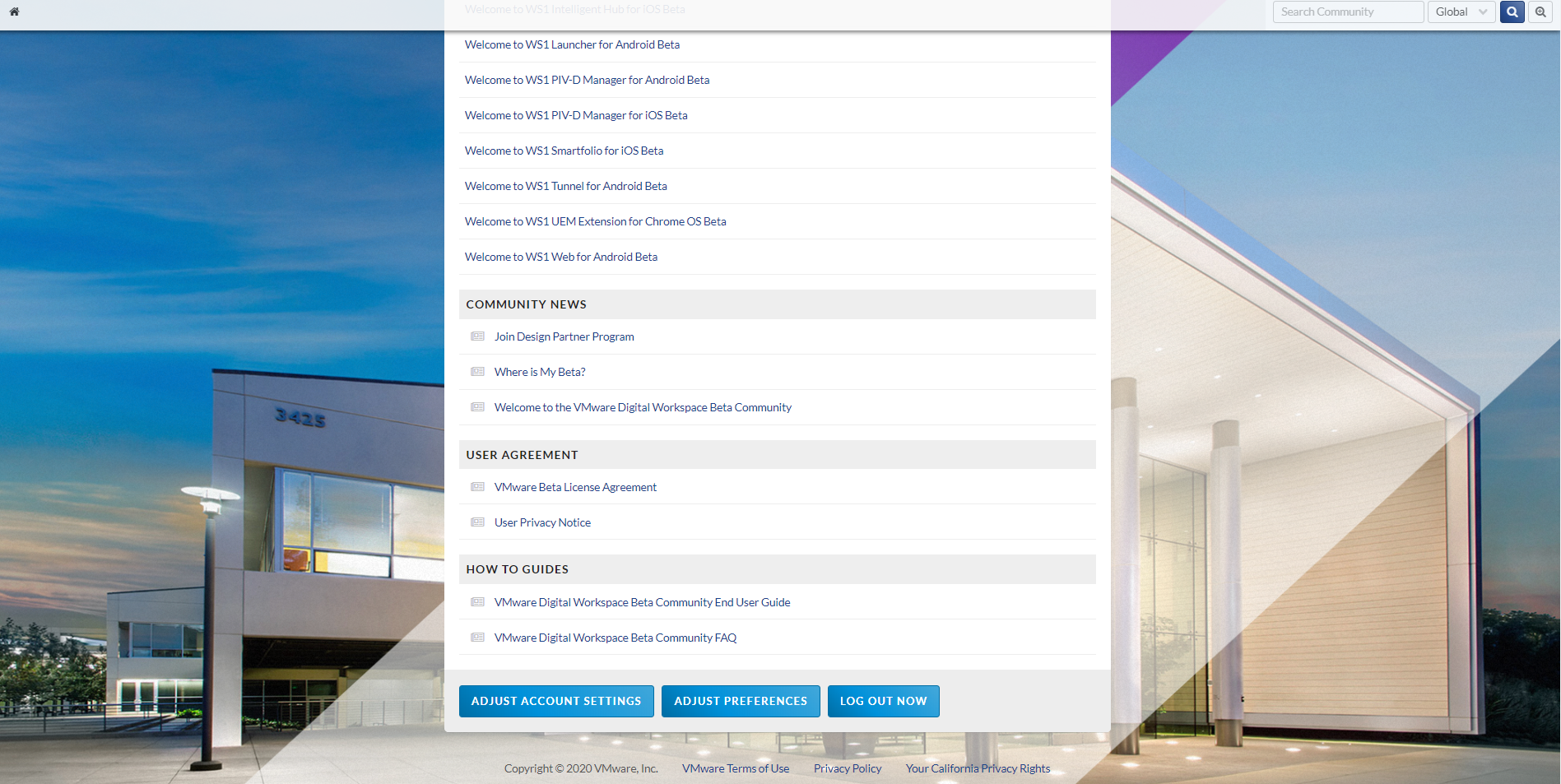Open advanced search zoom icon
This screenshot has height=784, width=1561.
(1540, 12)
